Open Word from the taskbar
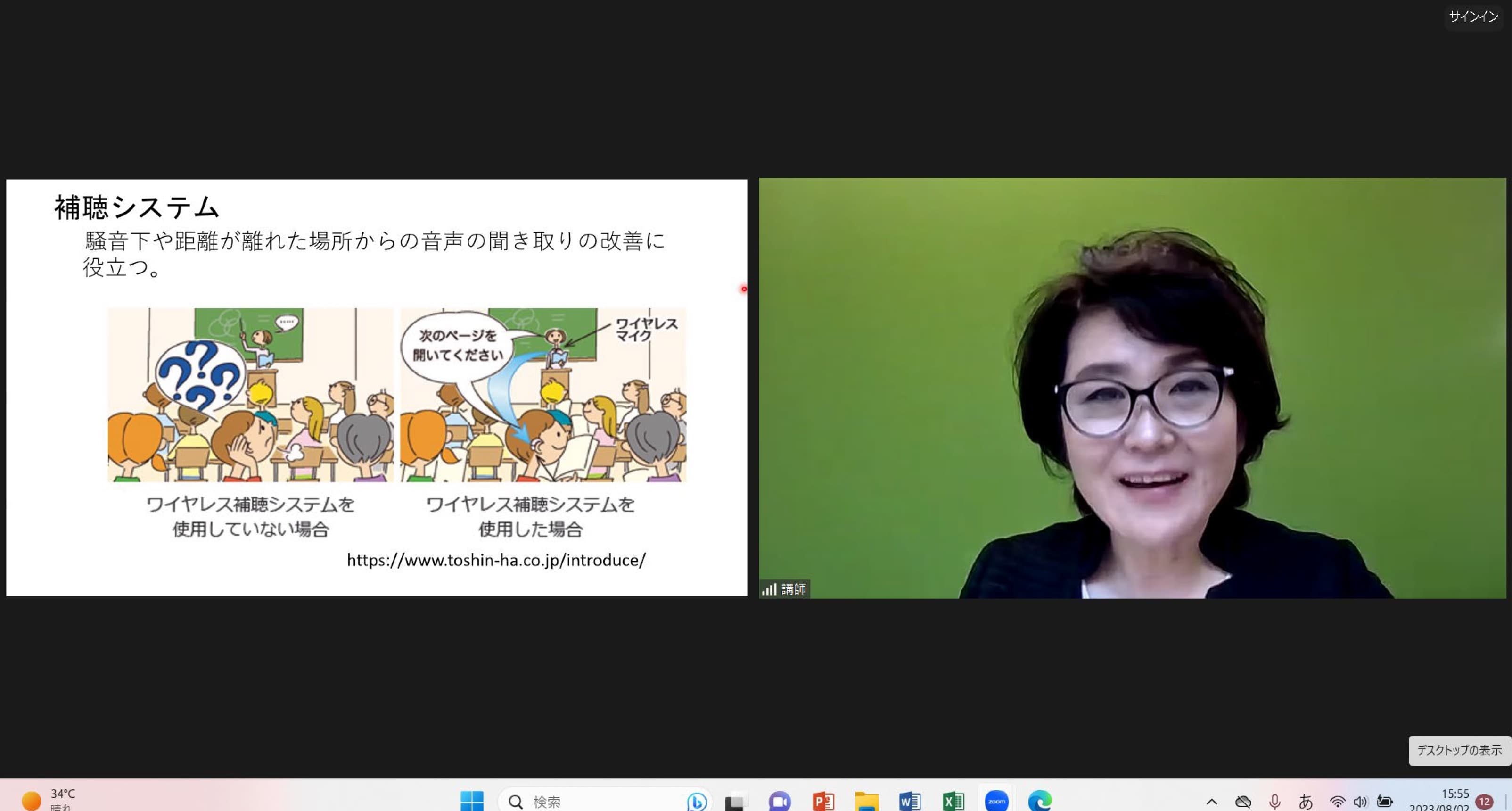The image size is (1512, 811). [x=910, y=801]
